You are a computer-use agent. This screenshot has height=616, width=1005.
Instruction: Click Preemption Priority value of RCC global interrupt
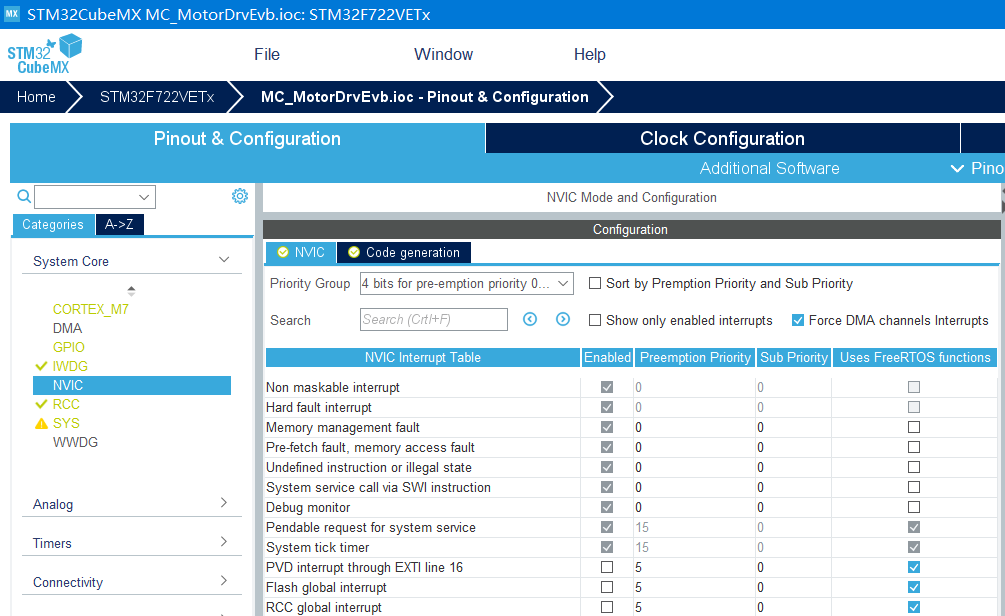click(x=638, y=607)
